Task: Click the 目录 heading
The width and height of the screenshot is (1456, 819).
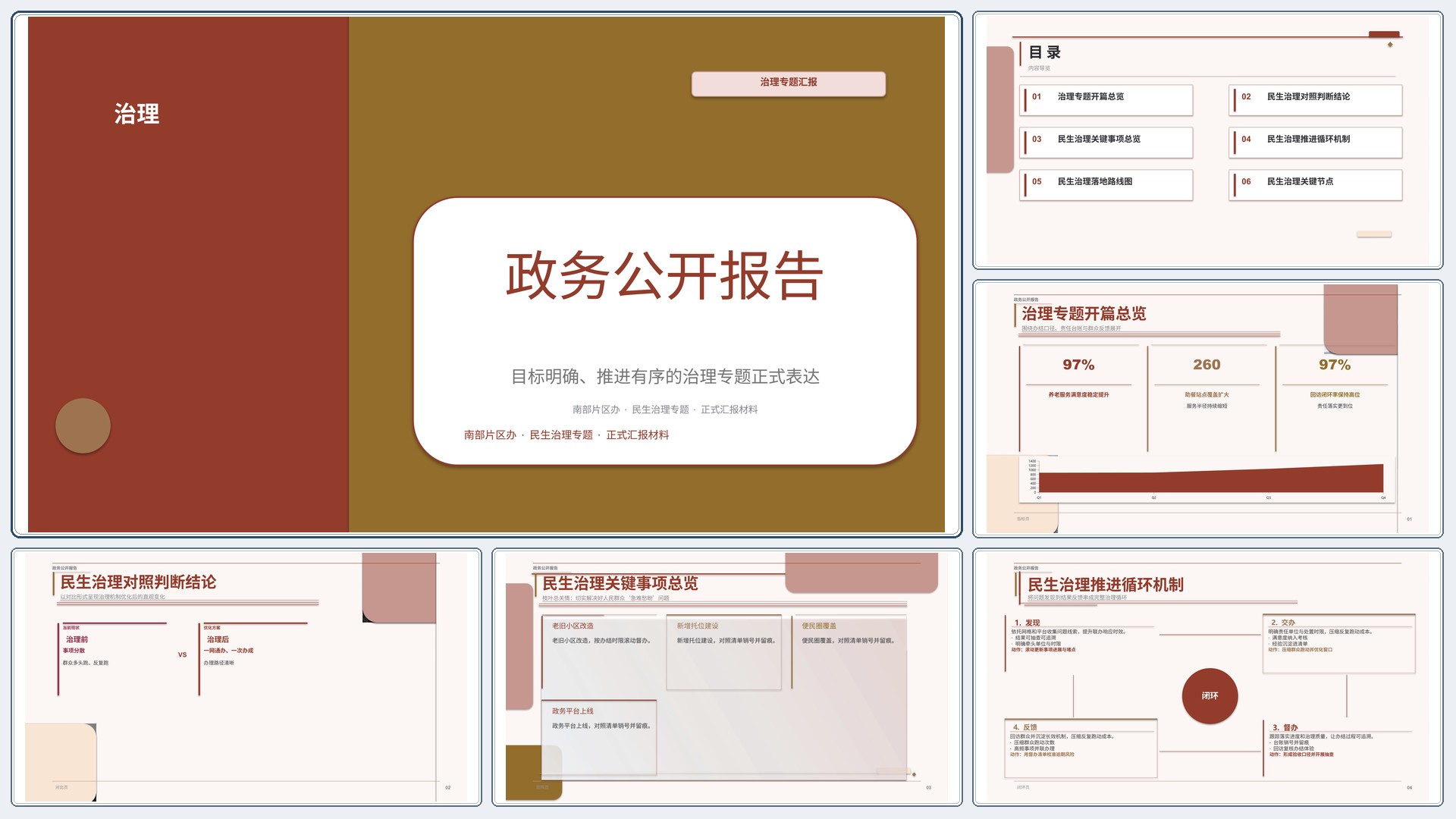Action: 1045,53
